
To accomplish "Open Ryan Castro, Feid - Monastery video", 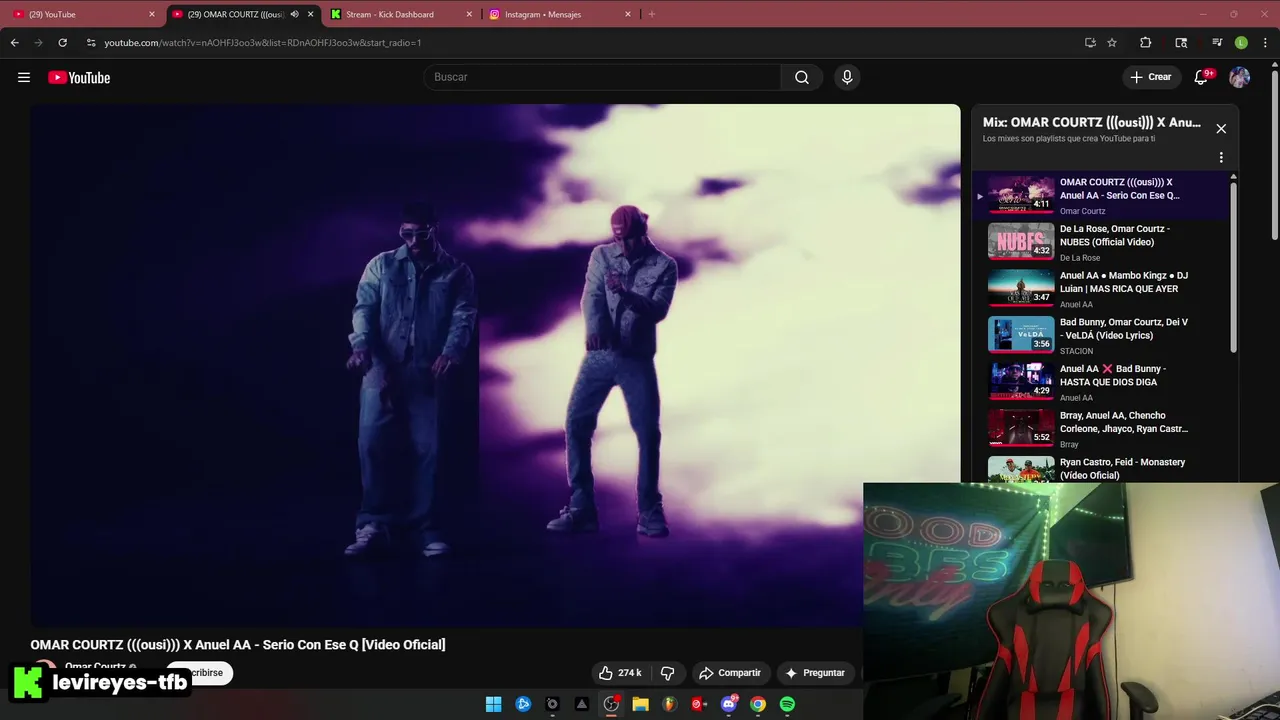I will (x=1100, y=468).
